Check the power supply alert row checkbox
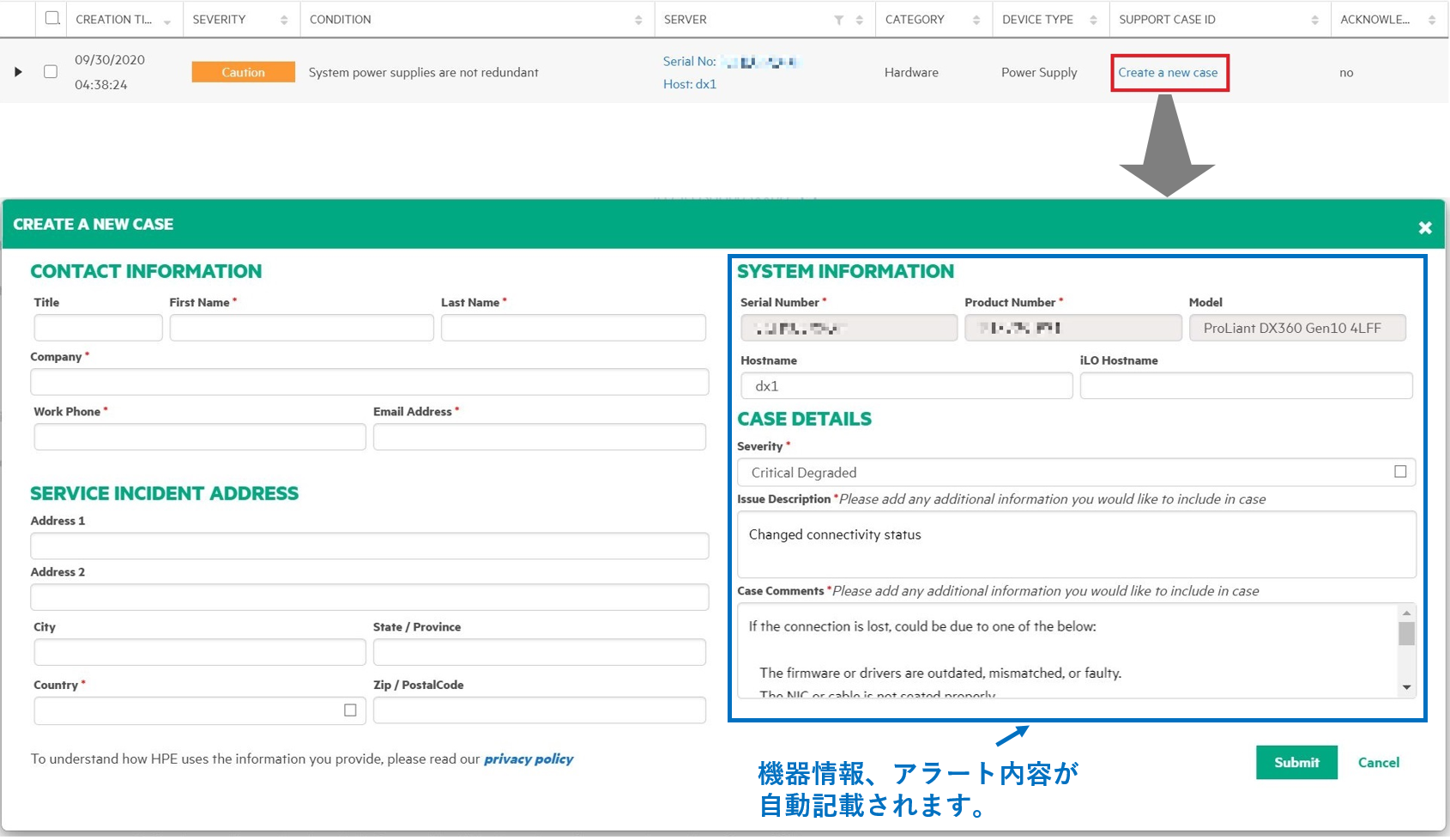This screenshot has height=840, width=1450. pos(51,72)
